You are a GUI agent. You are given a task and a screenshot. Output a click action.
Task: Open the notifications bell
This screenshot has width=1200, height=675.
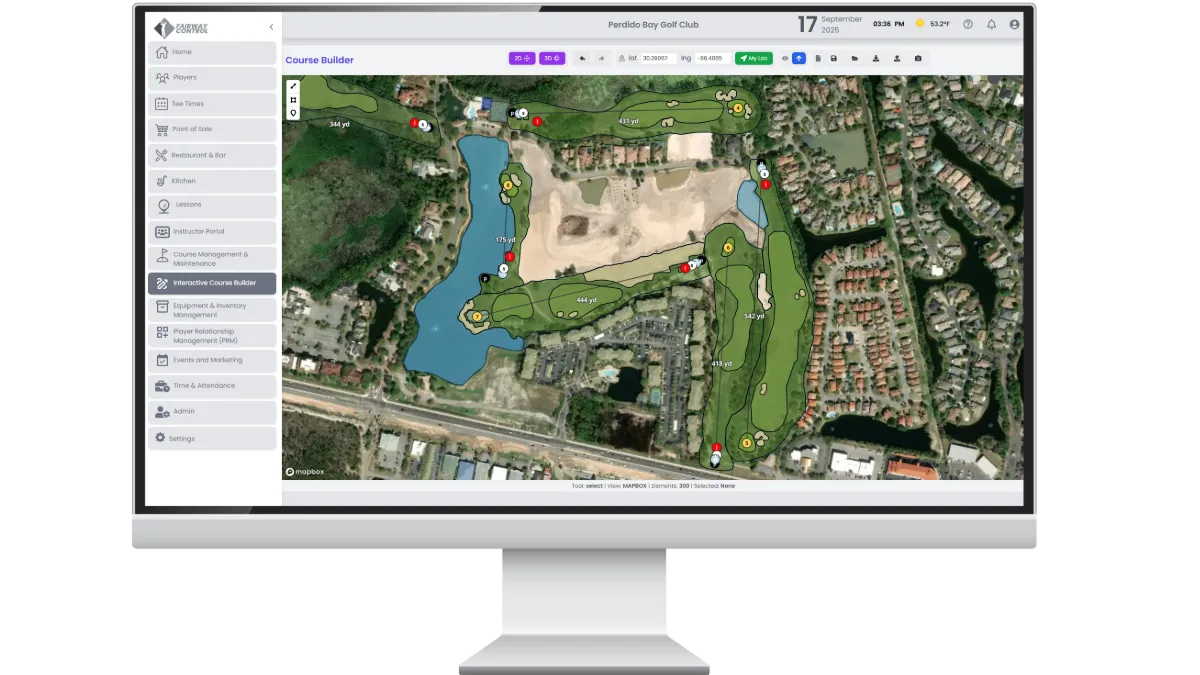point(991,24)
